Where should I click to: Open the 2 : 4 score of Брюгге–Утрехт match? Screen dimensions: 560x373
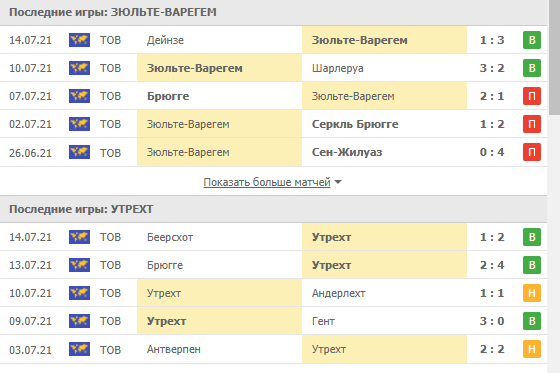[x=492, y=265]
